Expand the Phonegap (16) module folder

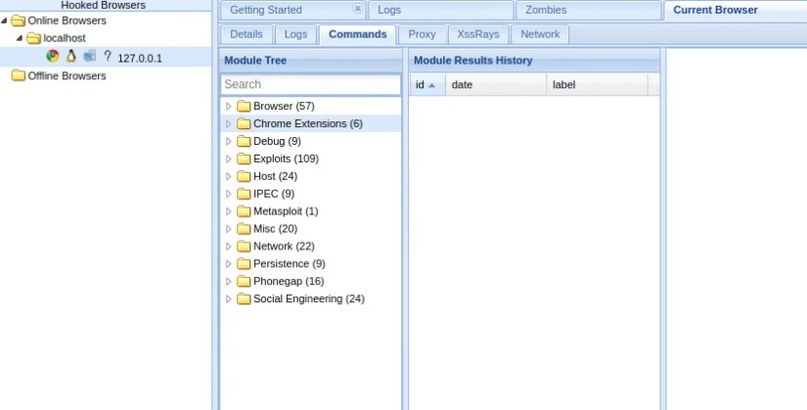[229, 281]
